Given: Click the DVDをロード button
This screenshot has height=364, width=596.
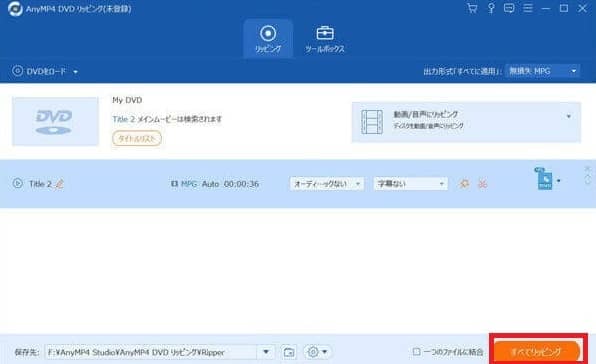Looking at the screenshot, I should (x=39, y=71).
